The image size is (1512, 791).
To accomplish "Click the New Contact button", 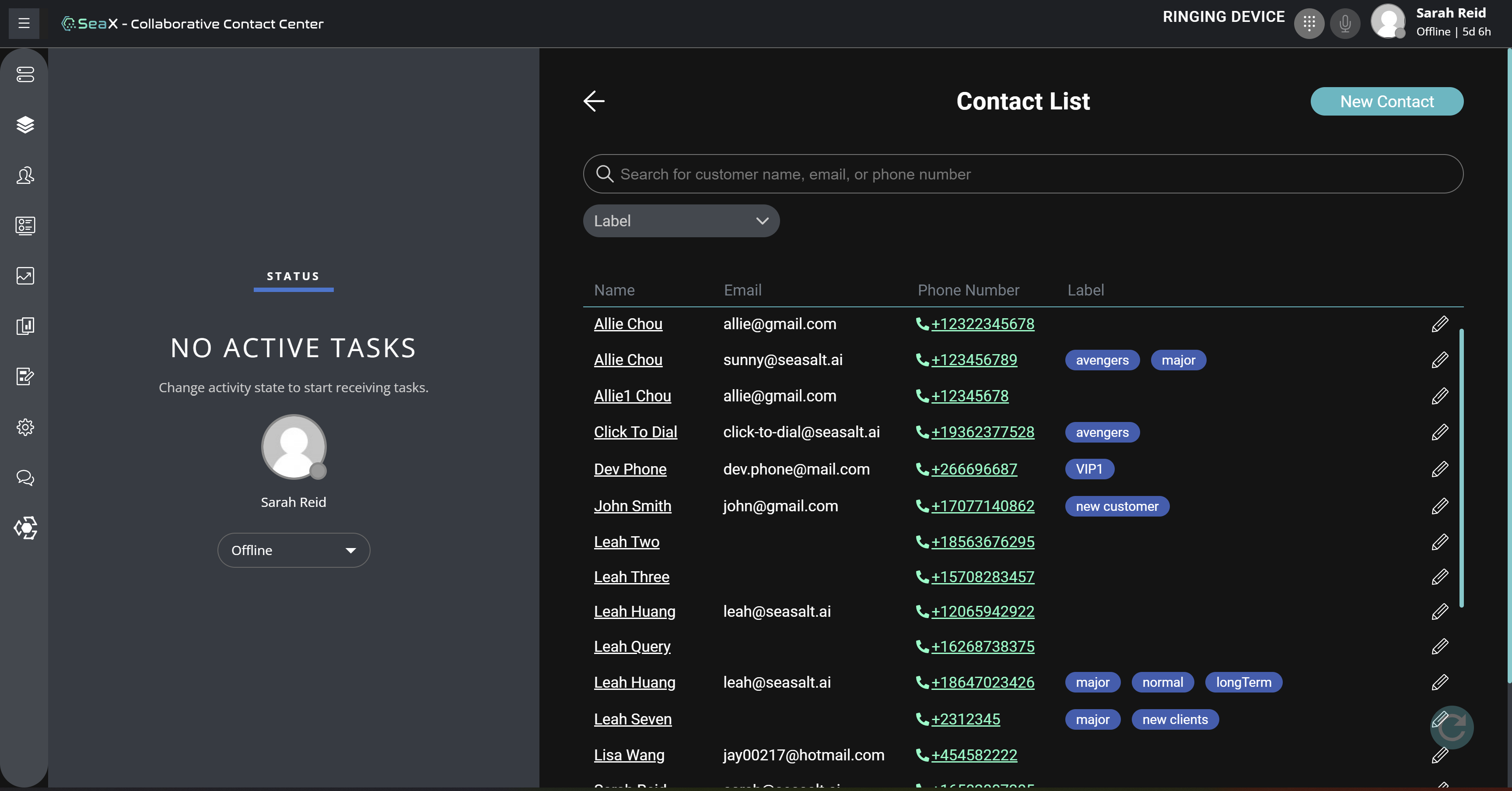I will tap(1386, 101).
